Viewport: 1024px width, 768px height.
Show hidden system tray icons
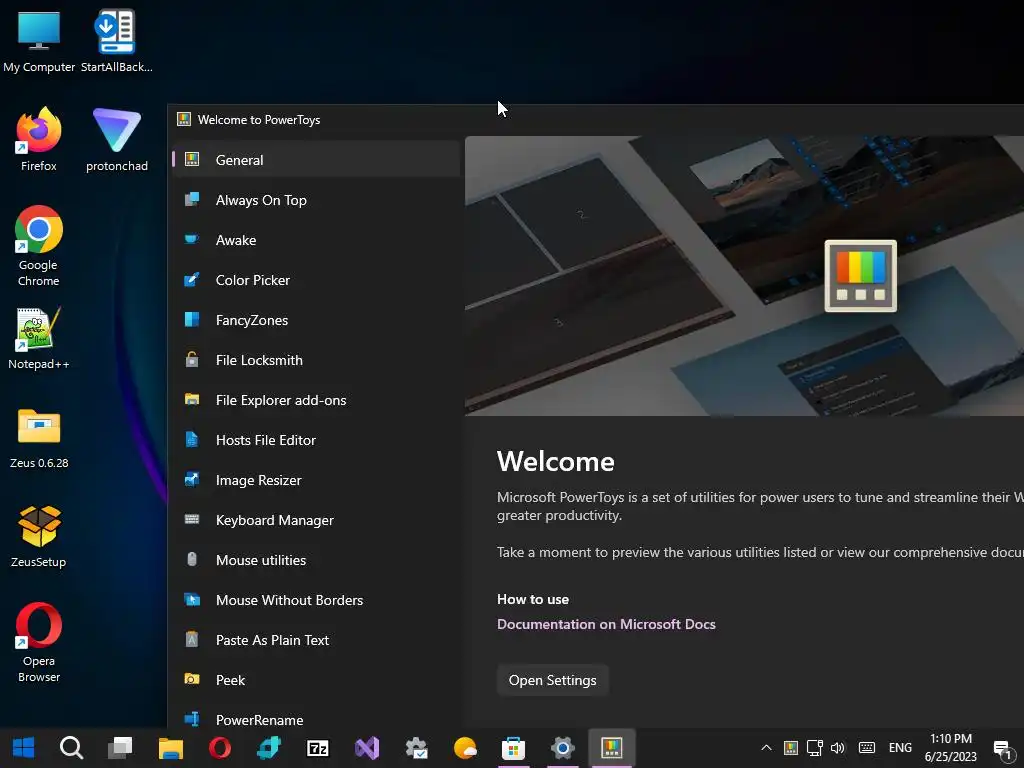(x=767, y=748)
